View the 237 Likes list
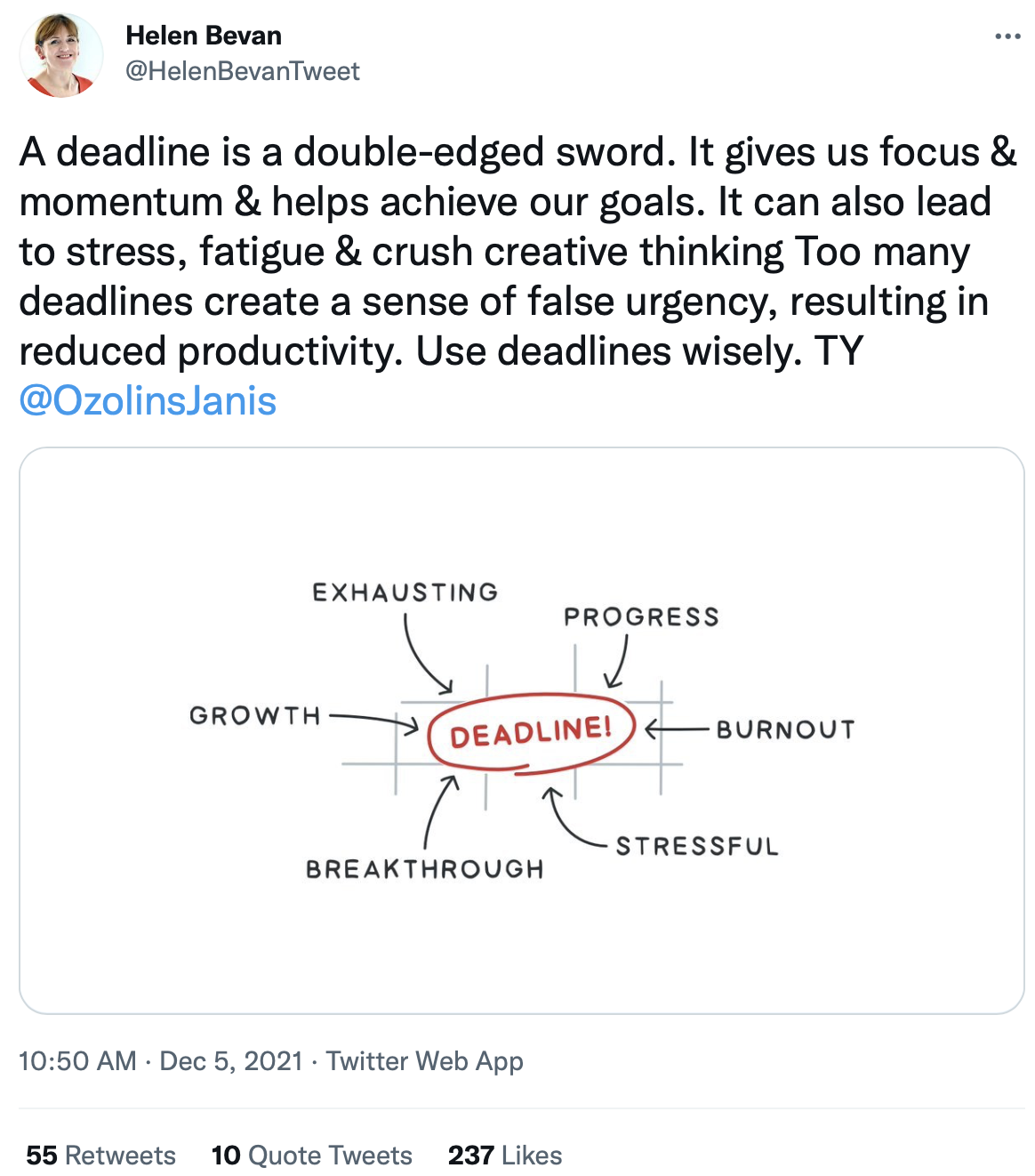The height and width of the screenshot is (1176, 1035). click(x=505, y=1156)
